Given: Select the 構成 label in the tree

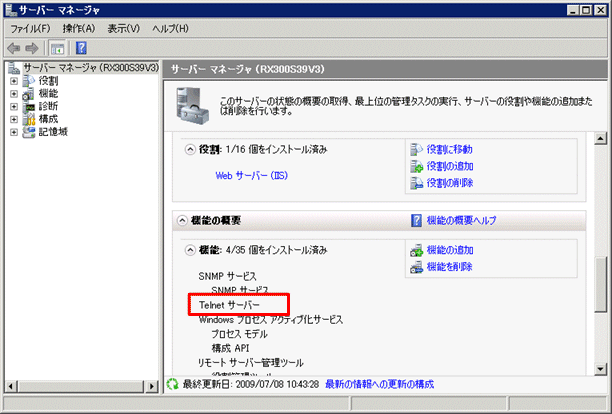Looking at the screenshot, I should (48, 119).
